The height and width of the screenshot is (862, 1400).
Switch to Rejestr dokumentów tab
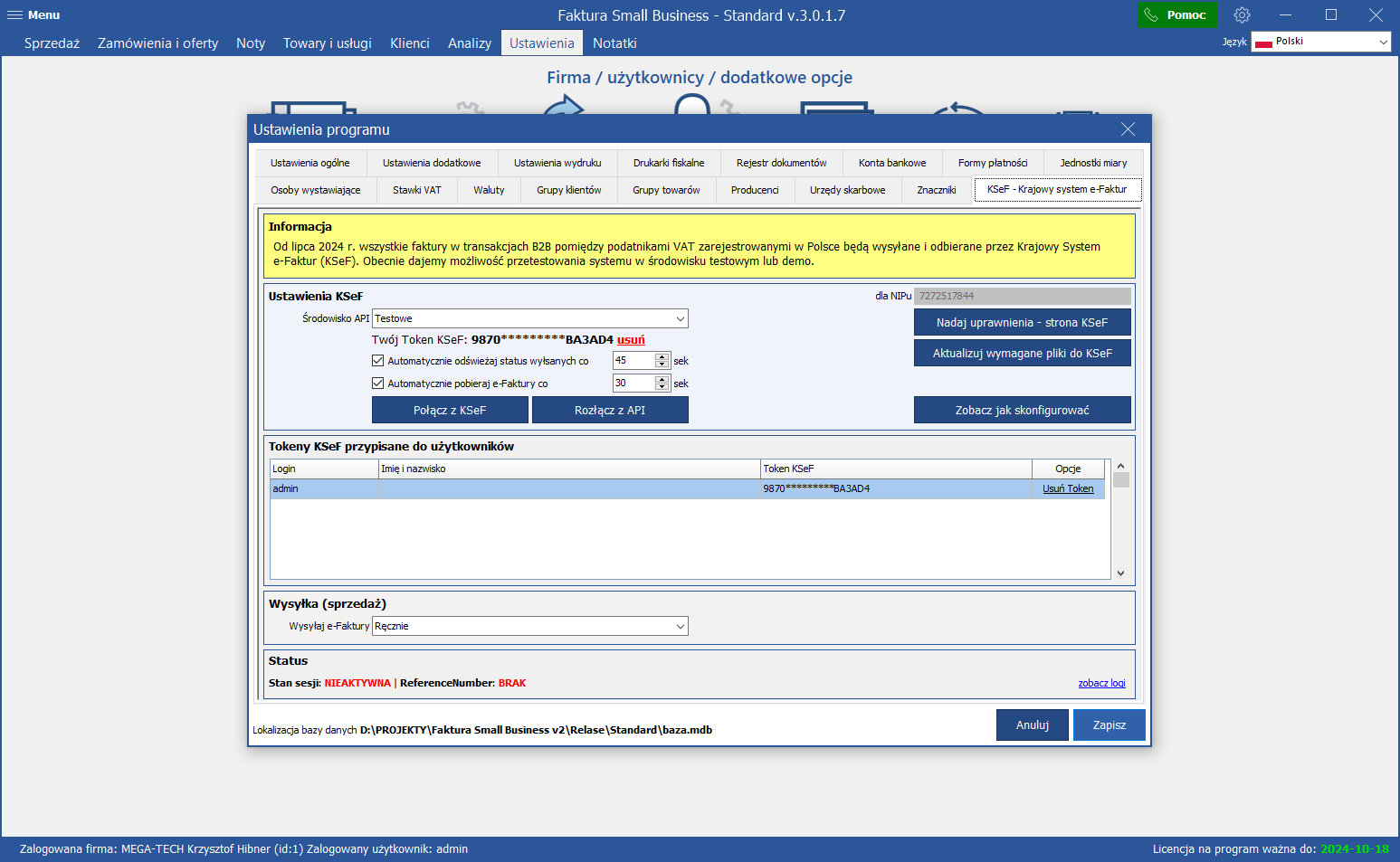point(781,163)
